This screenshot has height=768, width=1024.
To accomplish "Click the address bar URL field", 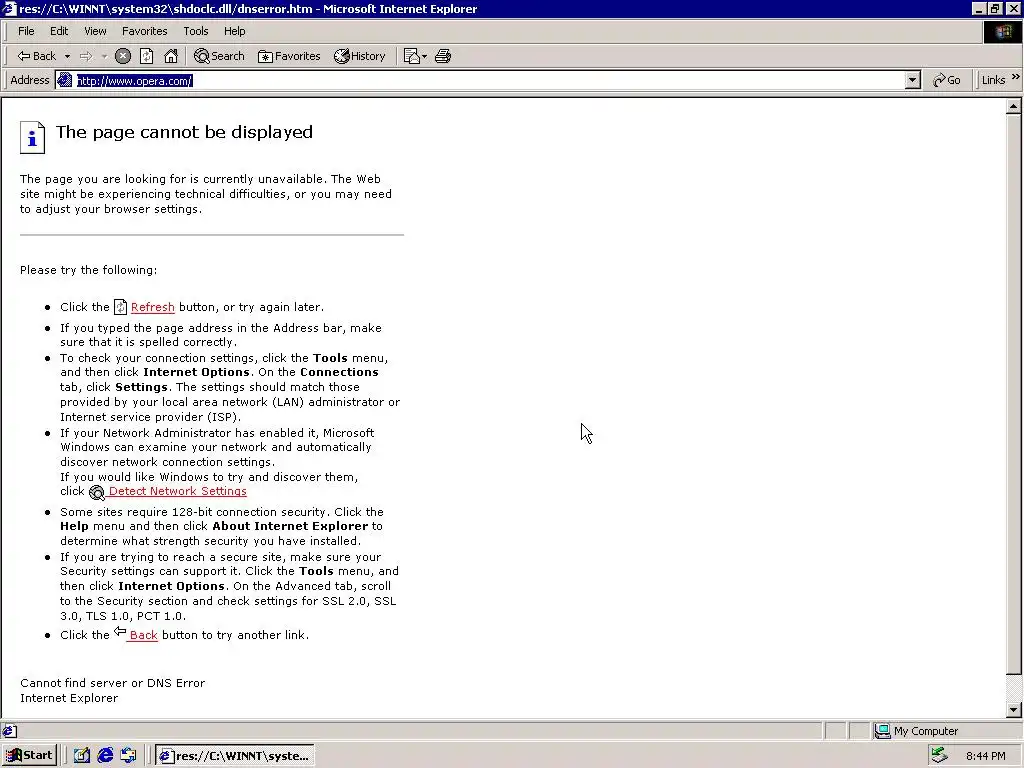I will click(x=490, y=80).
